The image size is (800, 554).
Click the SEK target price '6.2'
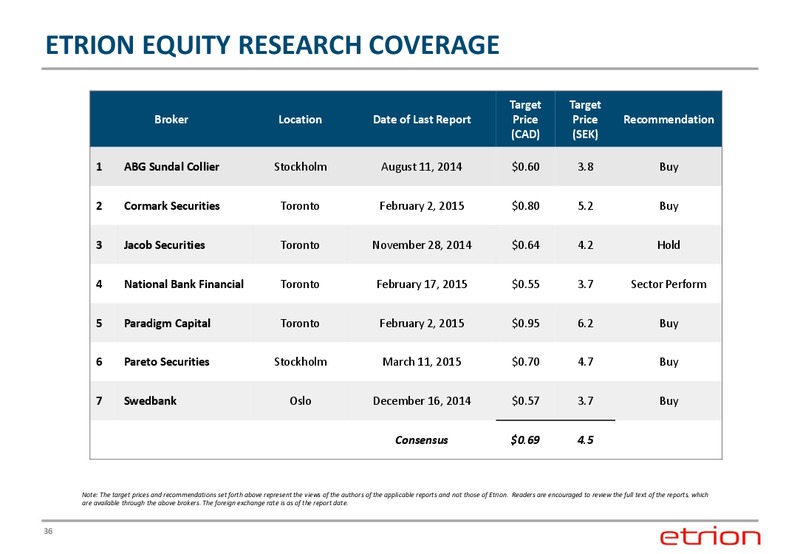585,323
